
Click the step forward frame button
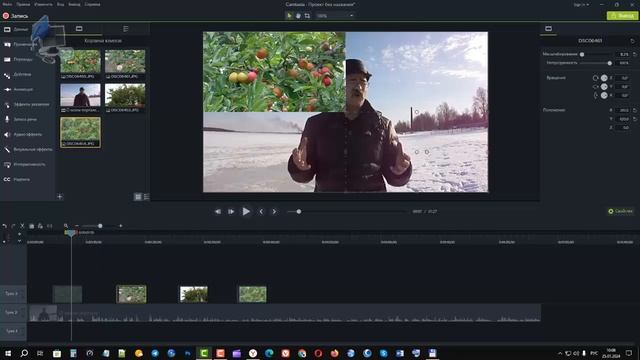[231, 211]
